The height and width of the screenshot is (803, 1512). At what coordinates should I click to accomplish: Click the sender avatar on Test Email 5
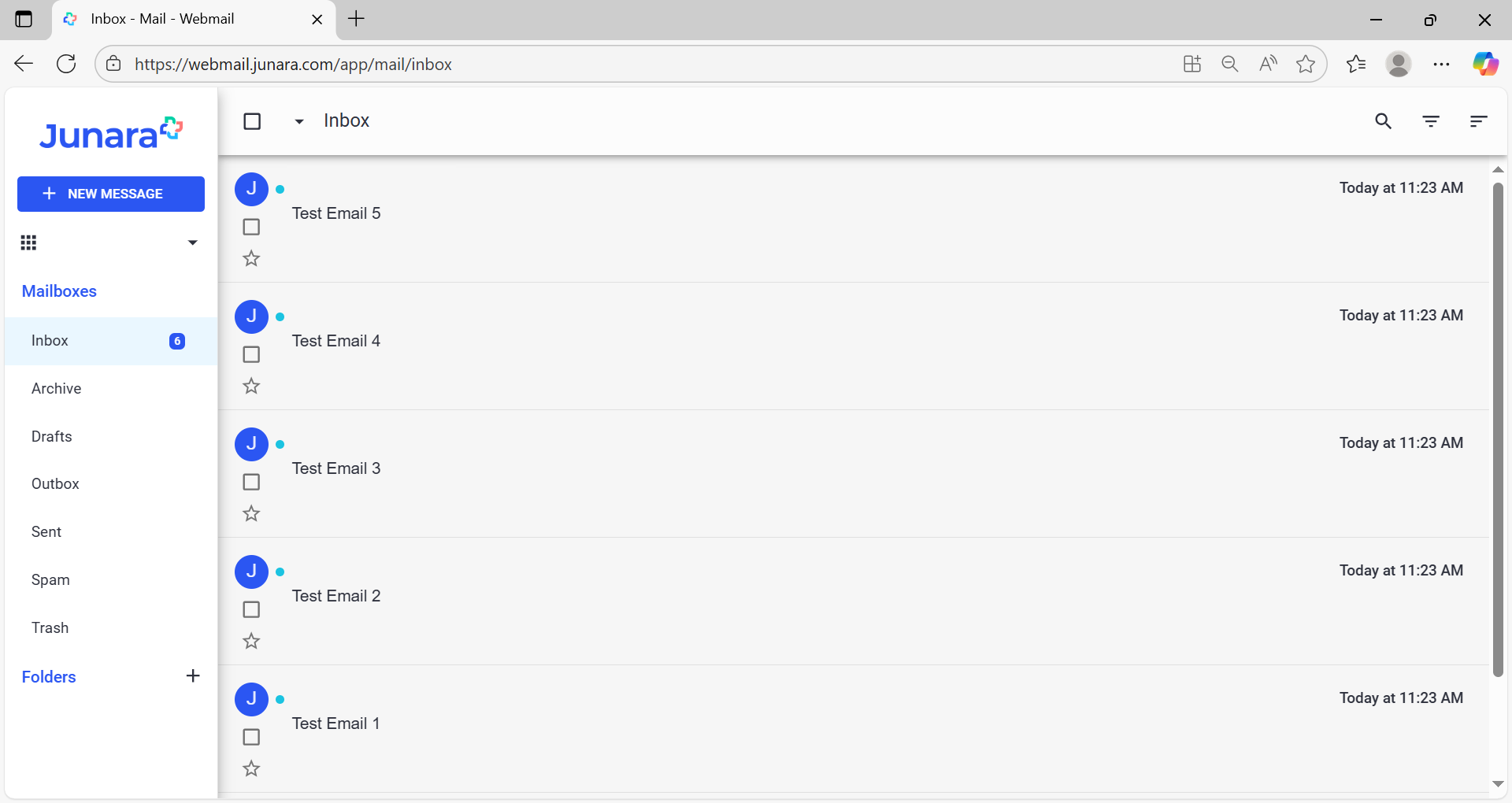(x=252, y=189)
